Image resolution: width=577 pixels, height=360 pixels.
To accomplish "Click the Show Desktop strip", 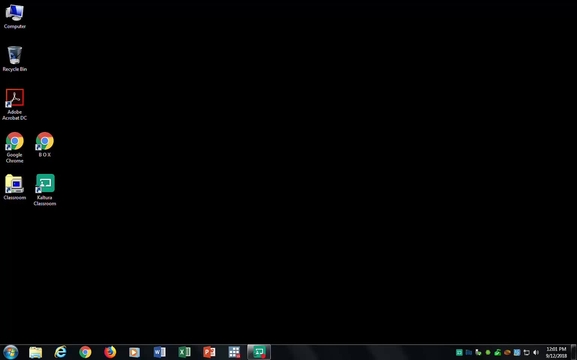I will [x=574, y=352].
